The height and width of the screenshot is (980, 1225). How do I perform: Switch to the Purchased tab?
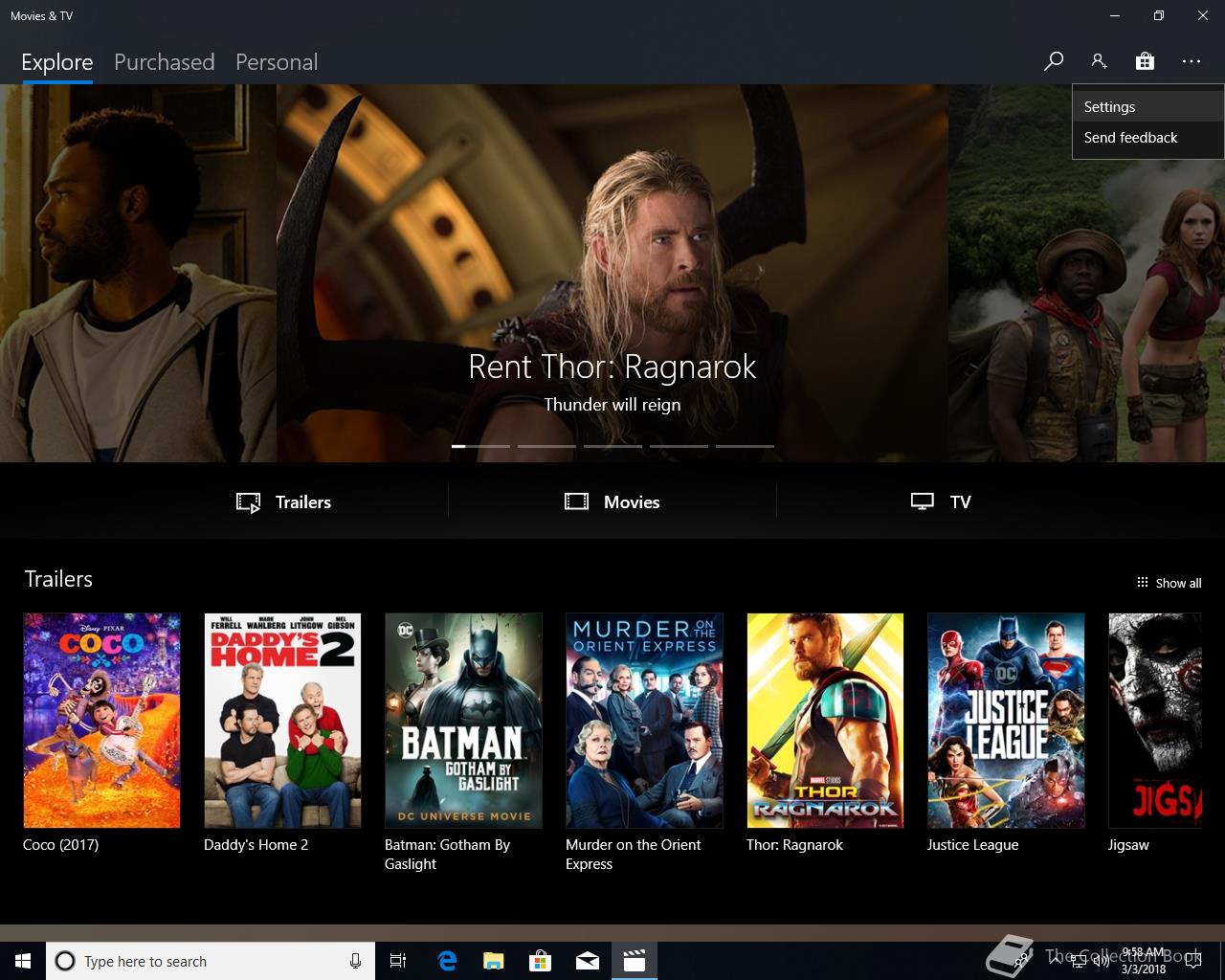pos(164,62)
